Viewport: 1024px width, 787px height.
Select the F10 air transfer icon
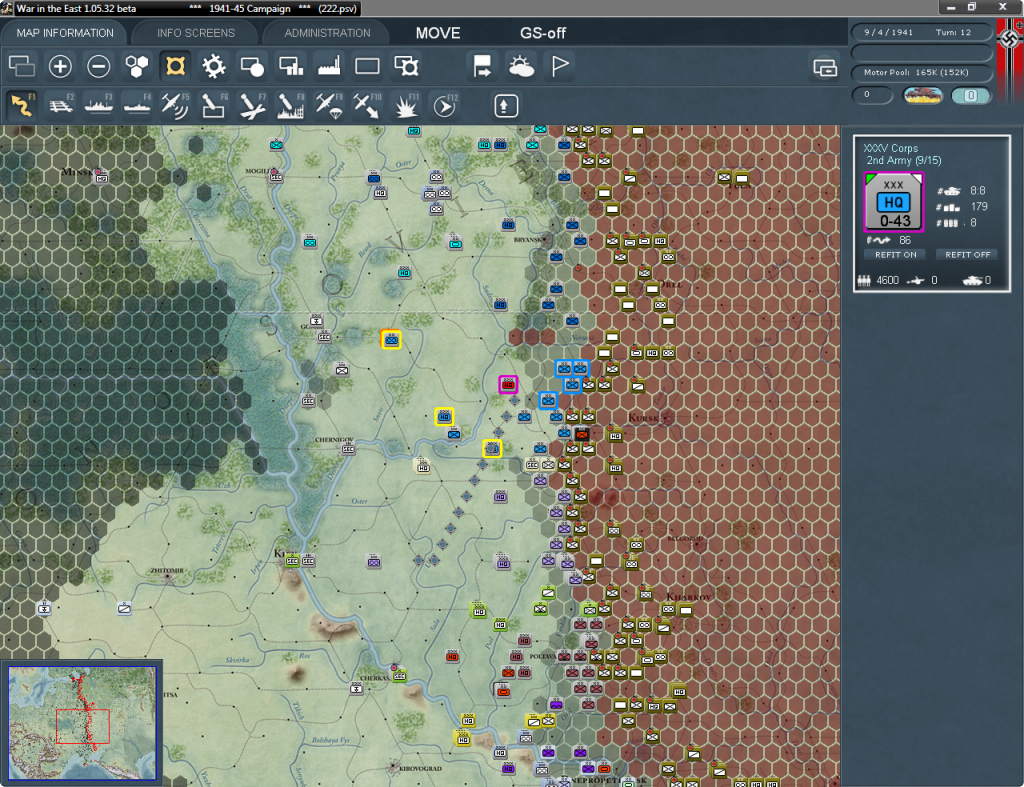367,106
